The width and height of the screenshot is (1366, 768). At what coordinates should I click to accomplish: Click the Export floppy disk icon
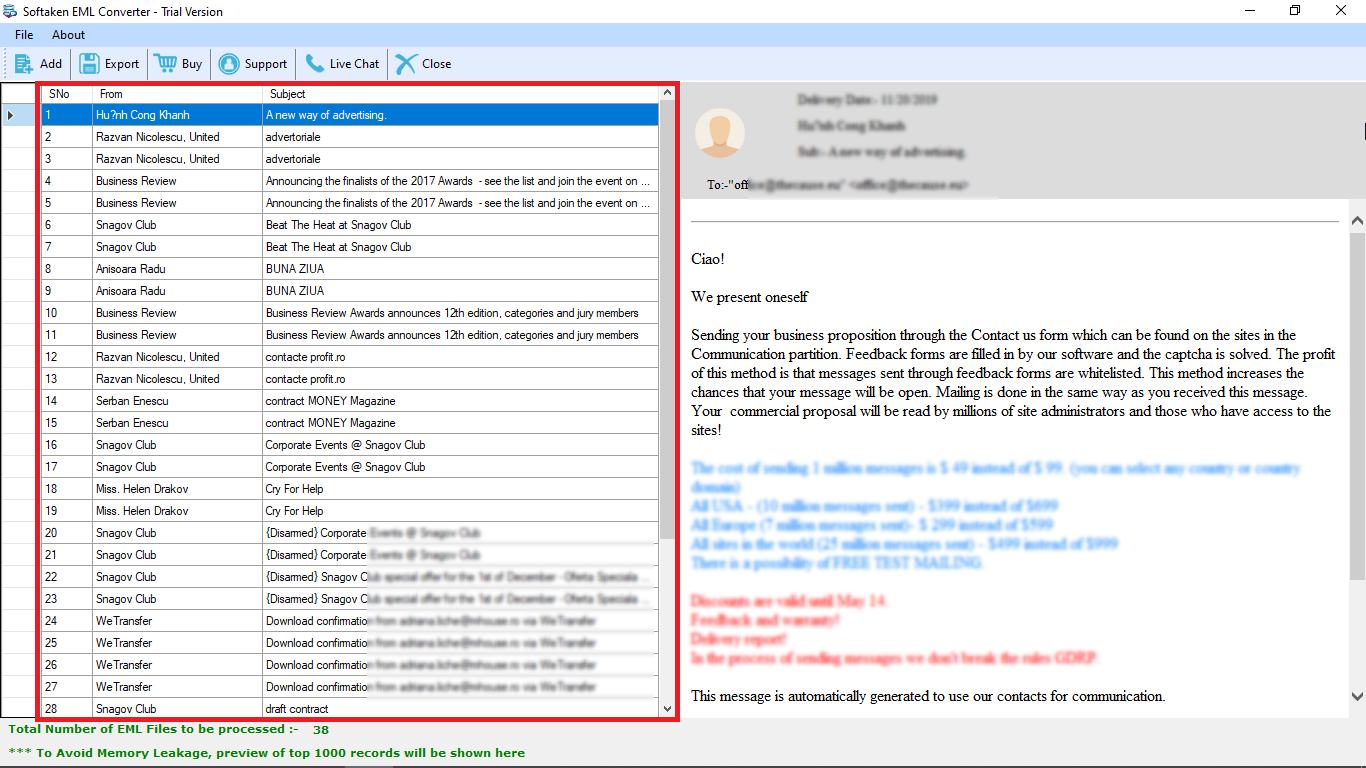point(89,64)
